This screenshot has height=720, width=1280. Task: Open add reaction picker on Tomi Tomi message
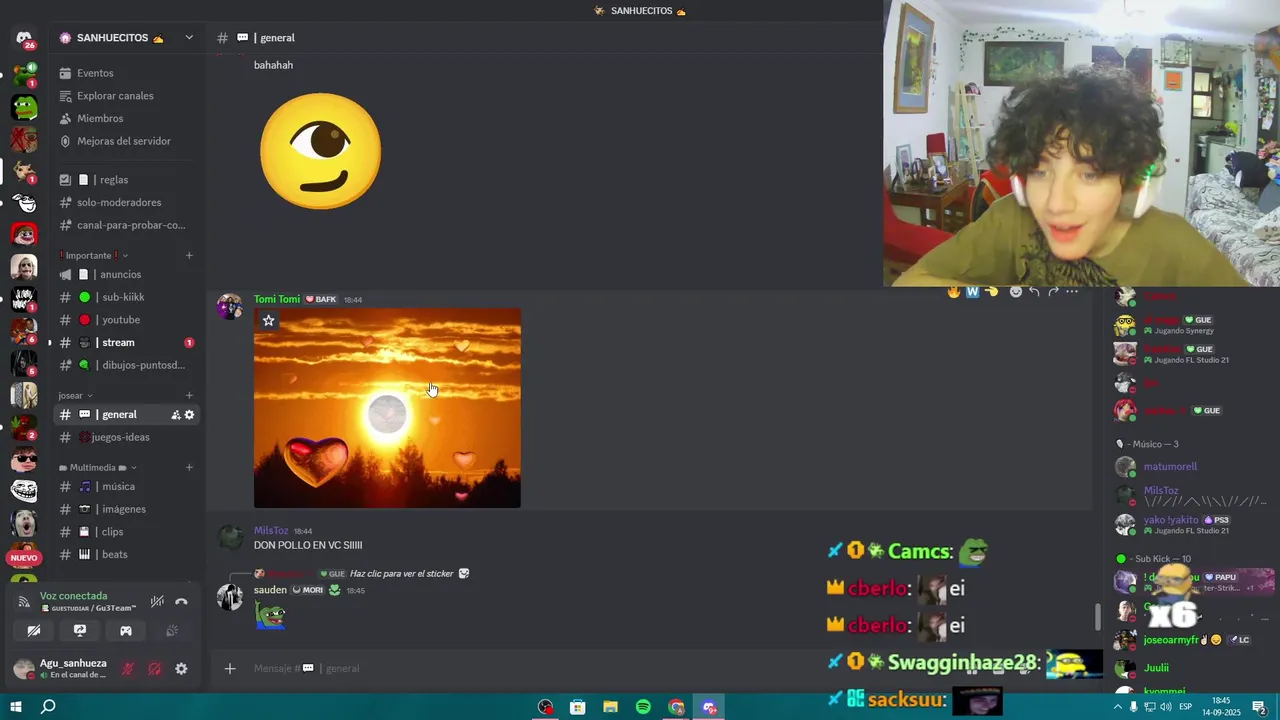pyautogui.click(x=1016, y=292)
